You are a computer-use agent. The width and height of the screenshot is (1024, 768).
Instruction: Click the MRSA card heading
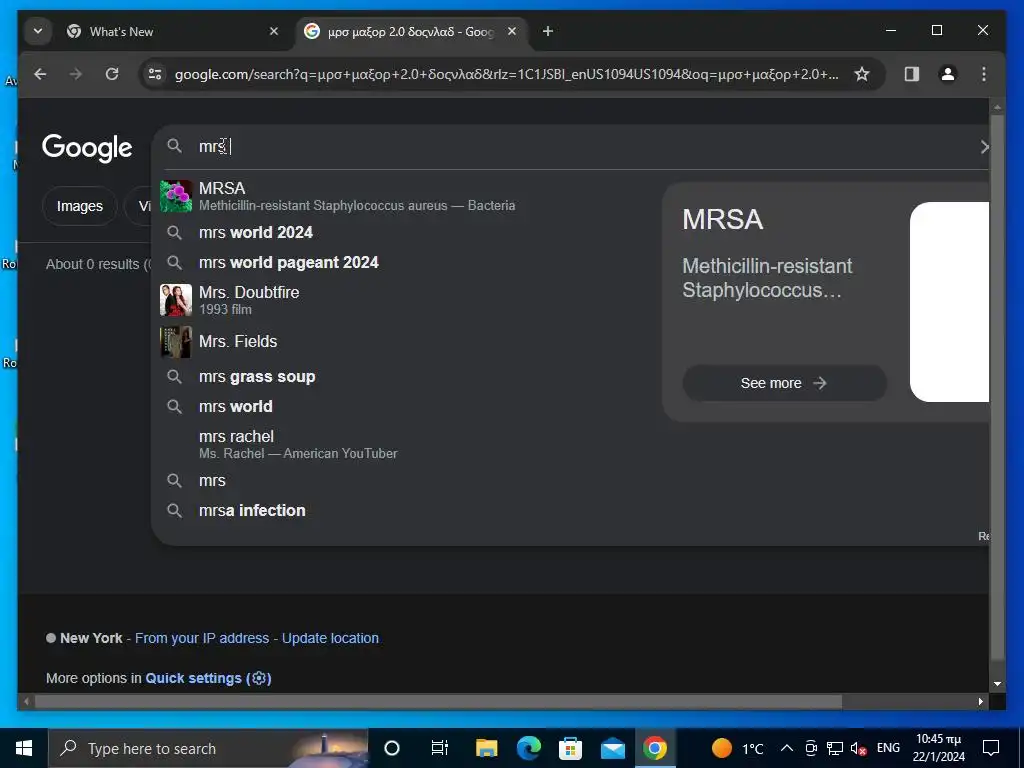point(722,219)
